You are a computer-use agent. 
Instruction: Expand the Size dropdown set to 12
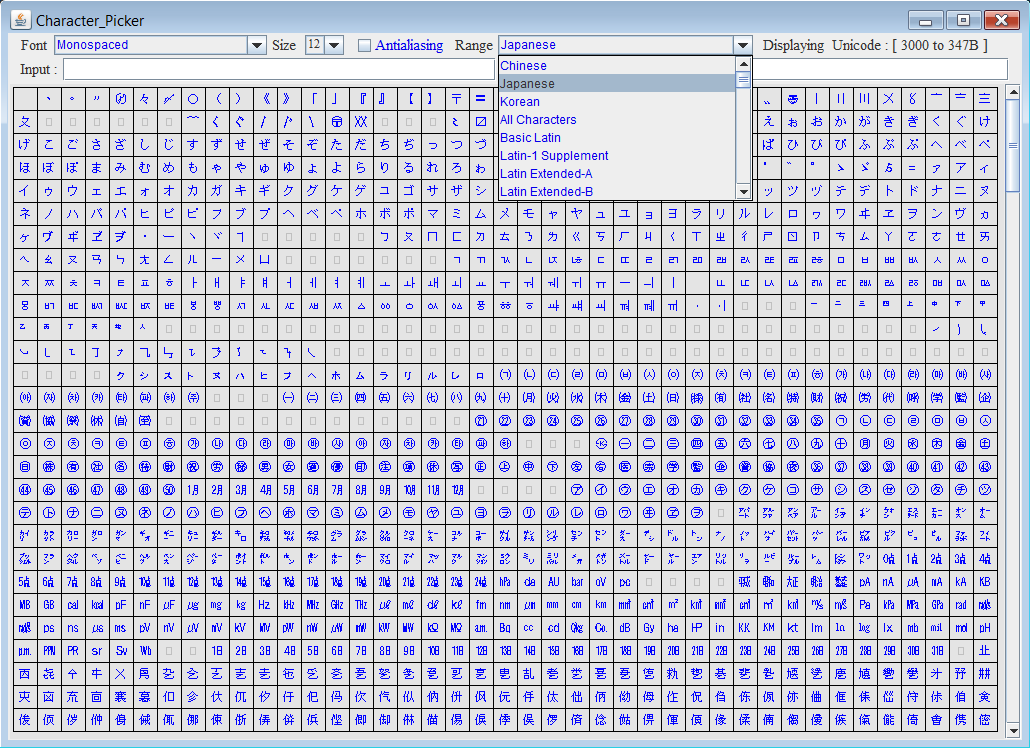334,45
